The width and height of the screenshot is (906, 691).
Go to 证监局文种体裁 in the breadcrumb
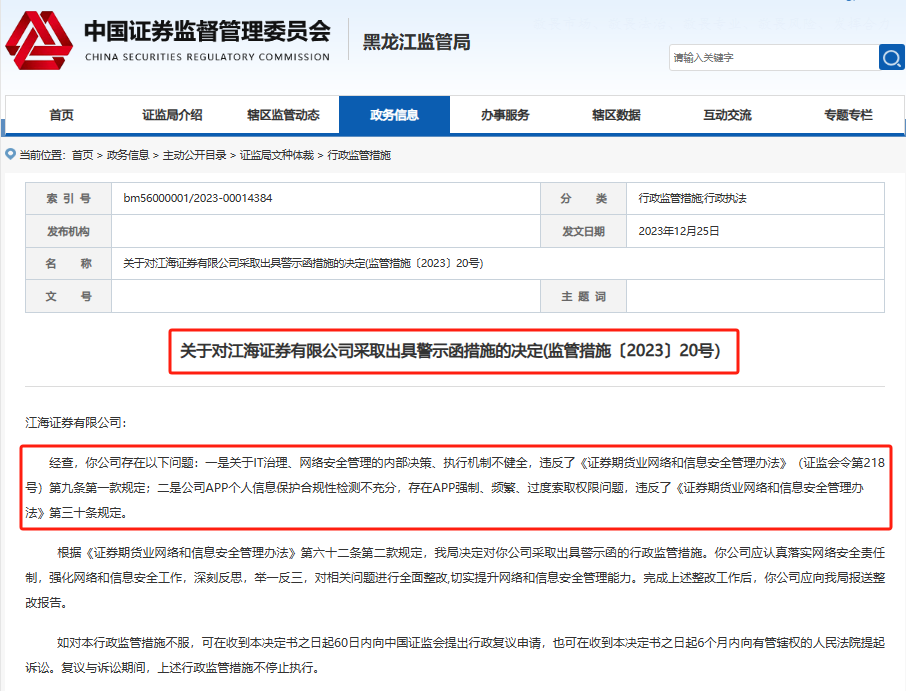(x=277, y=155)
